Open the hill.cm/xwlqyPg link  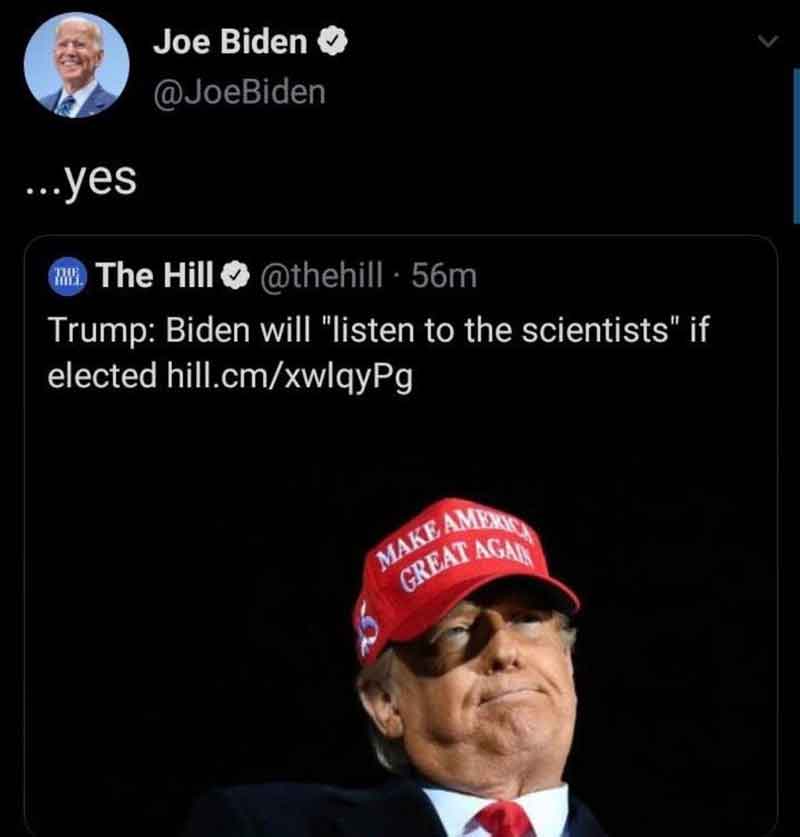coord(290,377)
